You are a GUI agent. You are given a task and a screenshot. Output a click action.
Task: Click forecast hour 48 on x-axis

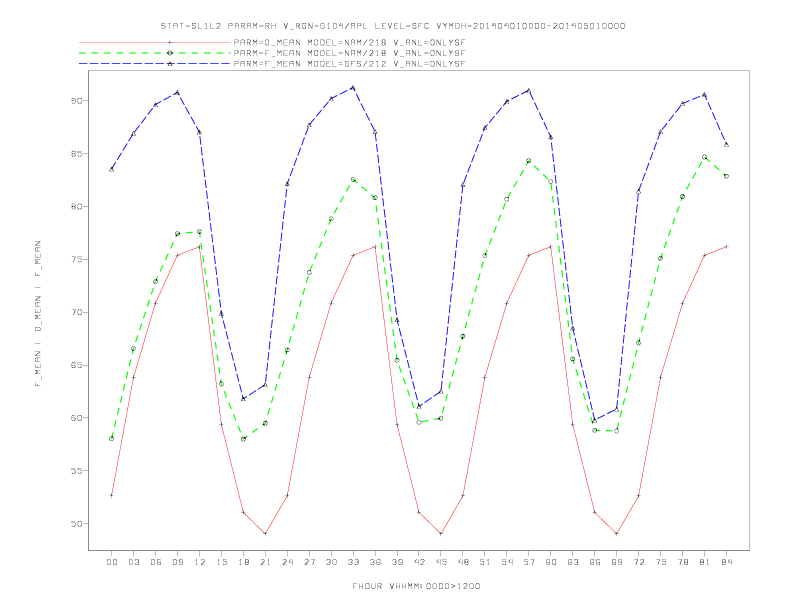(463, 562)
